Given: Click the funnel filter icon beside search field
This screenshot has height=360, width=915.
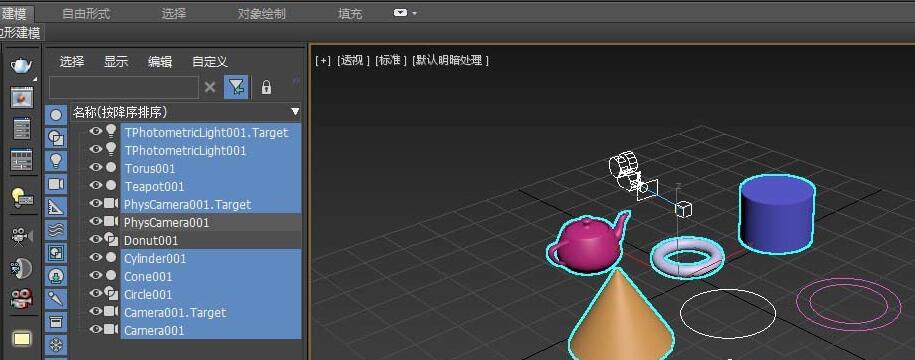Looking at the screenshot, I should click(x=236, y=88).
